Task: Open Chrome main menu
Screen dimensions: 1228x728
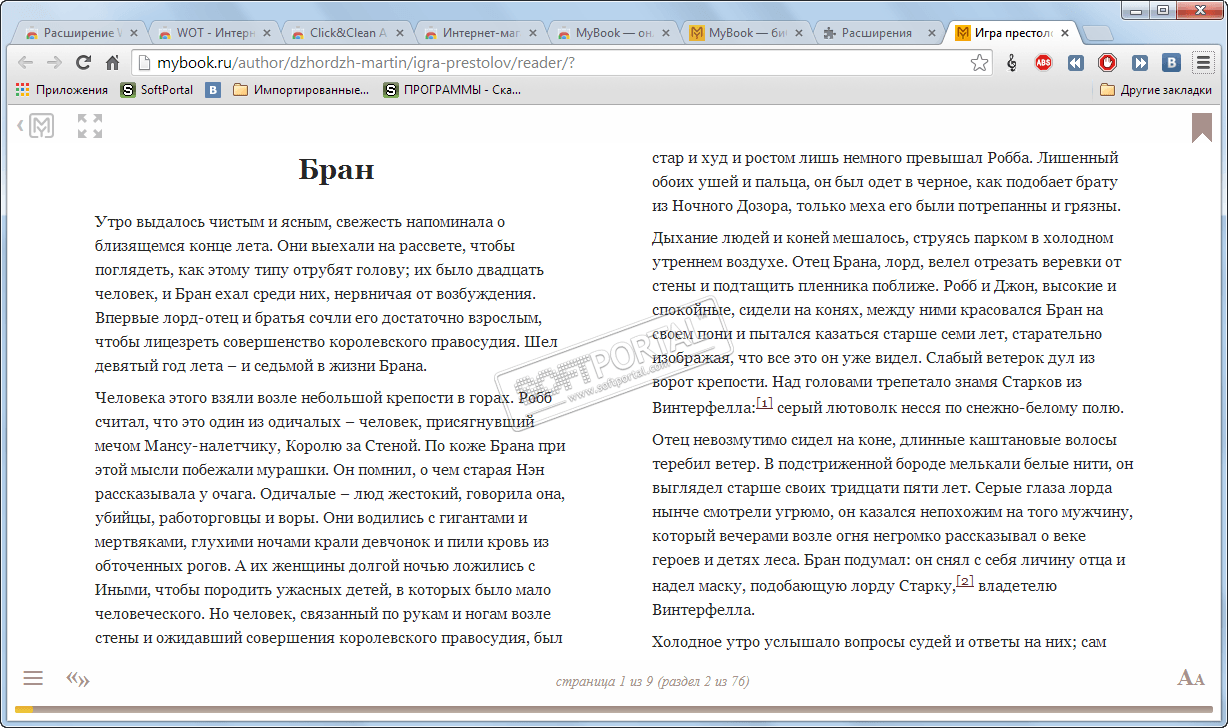Action: (1203, 63)
